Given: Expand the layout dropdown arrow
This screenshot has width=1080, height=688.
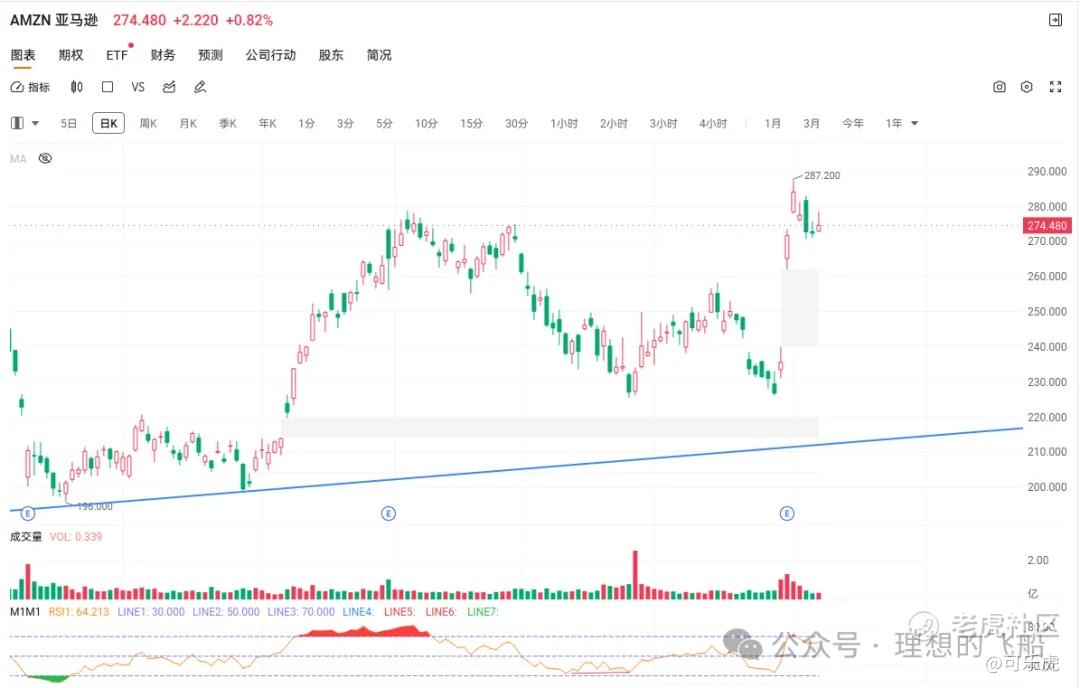Looking at the screenshot, I should click(x=35, y=123).
